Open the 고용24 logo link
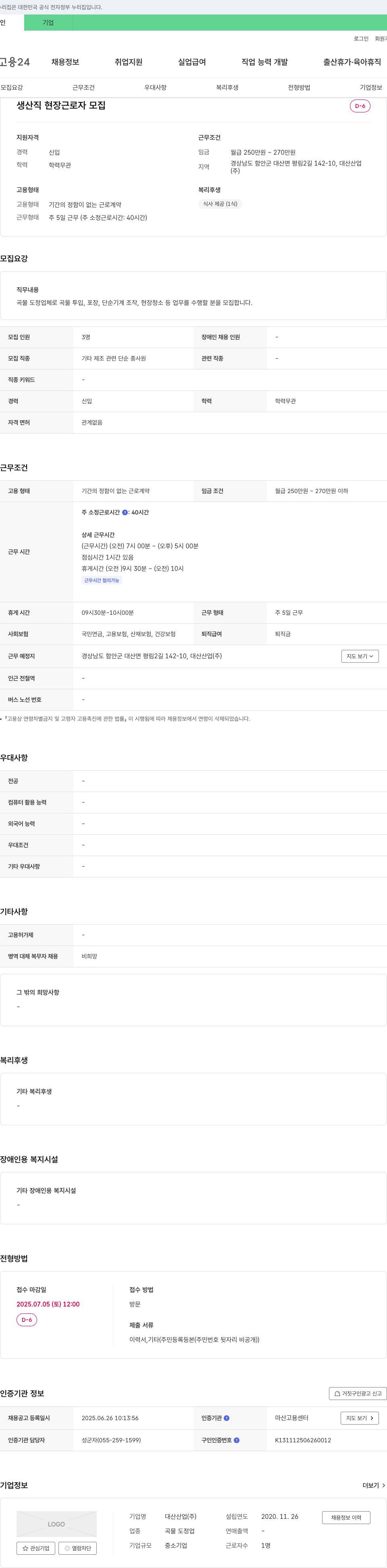This screenshot has height=1568, width=387. [x=15, y=62]
